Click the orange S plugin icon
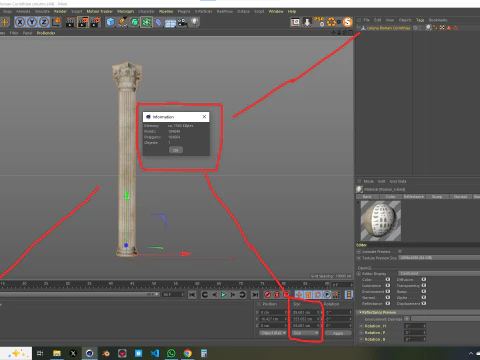480x360 pixels. coord(348,22)
